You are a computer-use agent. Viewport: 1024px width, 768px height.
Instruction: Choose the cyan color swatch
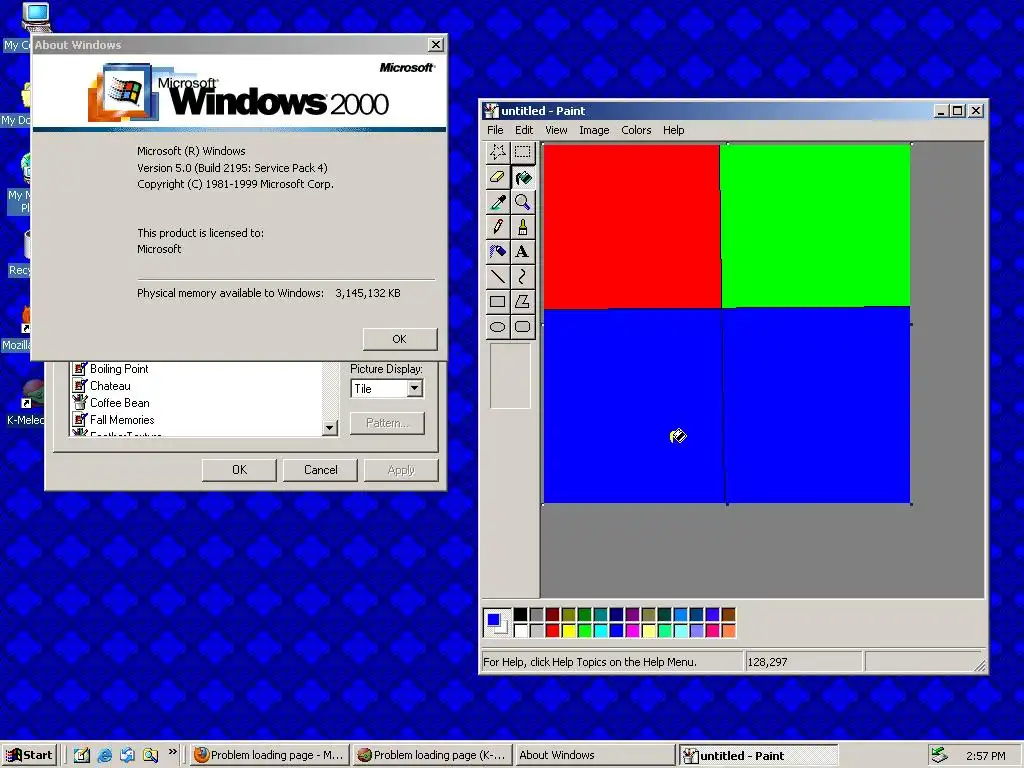601,630
